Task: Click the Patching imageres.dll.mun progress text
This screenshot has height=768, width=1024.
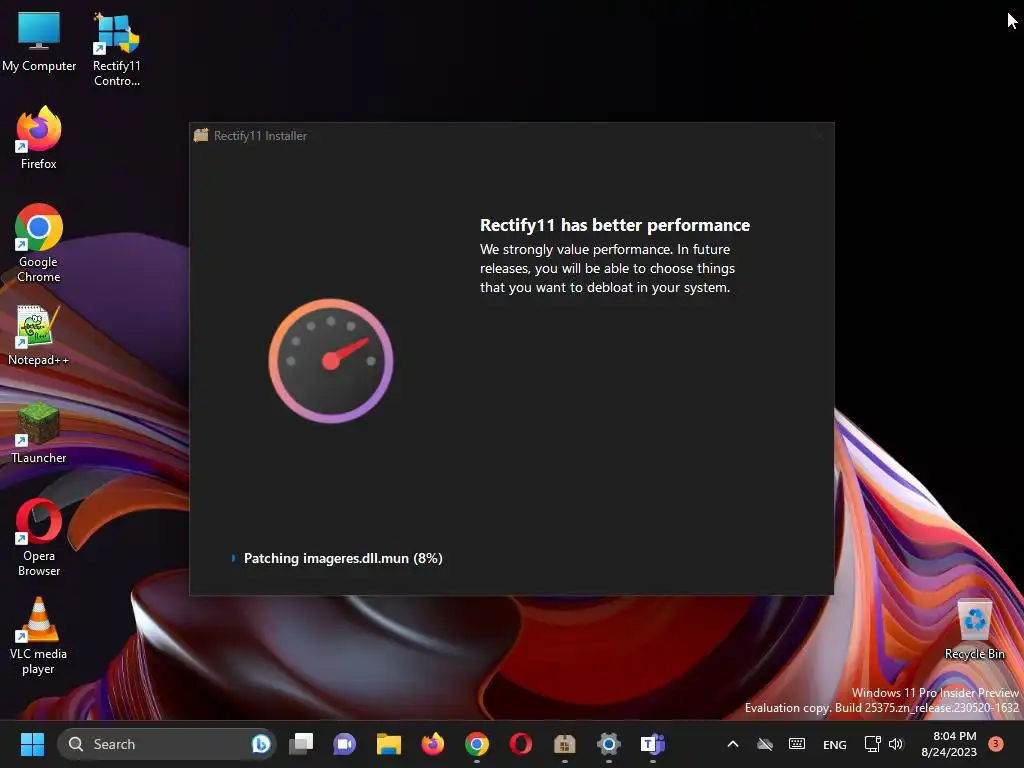Action: [x=343, y=558]
